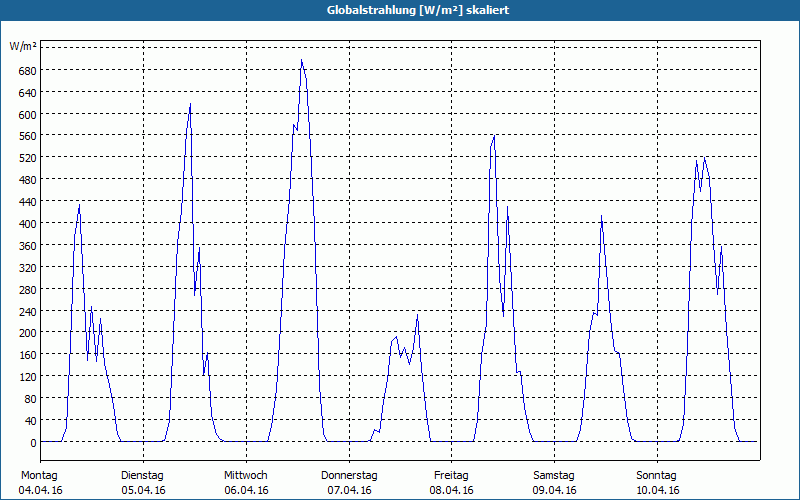Select the Mittwoch 06.04.16 date label
Image resolution: width=800 pixels, height=500 pixels.
pos(246,483)
